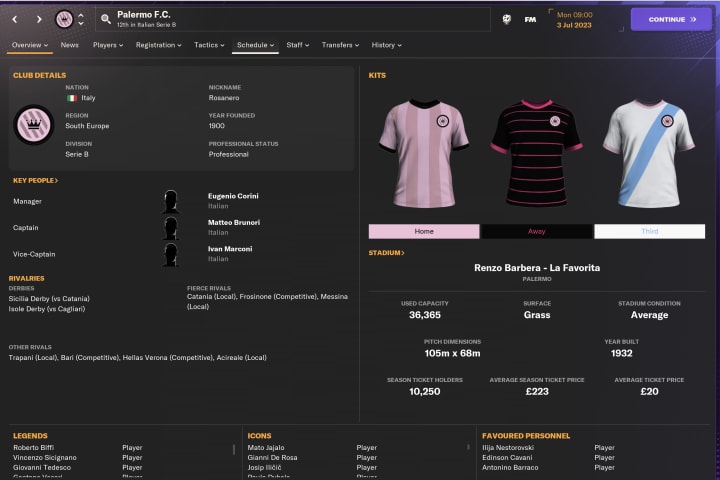
Task: Click the Icons list scrollbar
Action: coord(468,447)
